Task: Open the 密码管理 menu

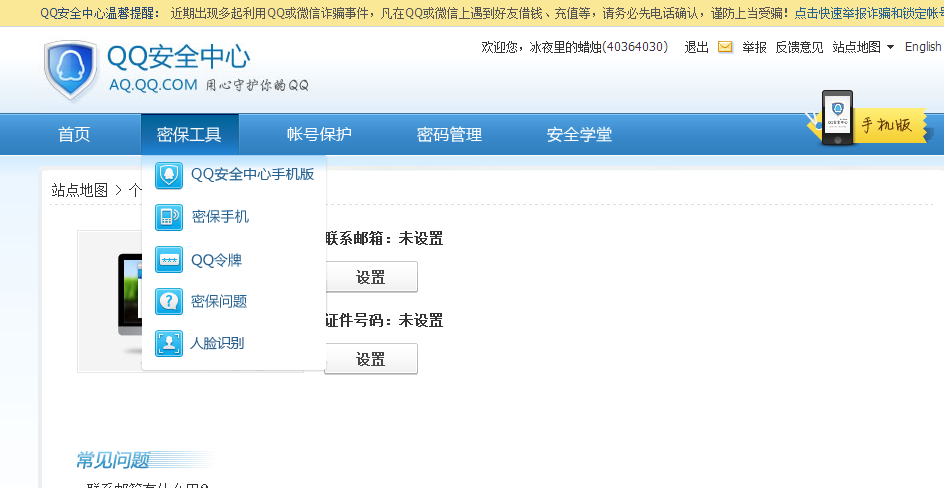Action: [449, 134]
